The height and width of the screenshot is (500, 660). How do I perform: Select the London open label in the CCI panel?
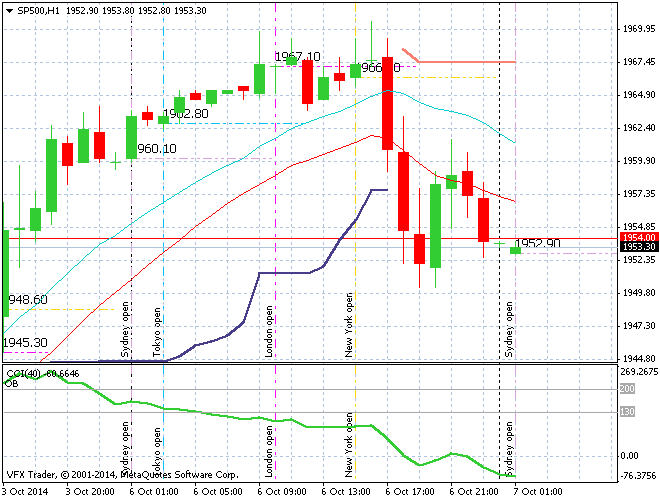(269, 452)
